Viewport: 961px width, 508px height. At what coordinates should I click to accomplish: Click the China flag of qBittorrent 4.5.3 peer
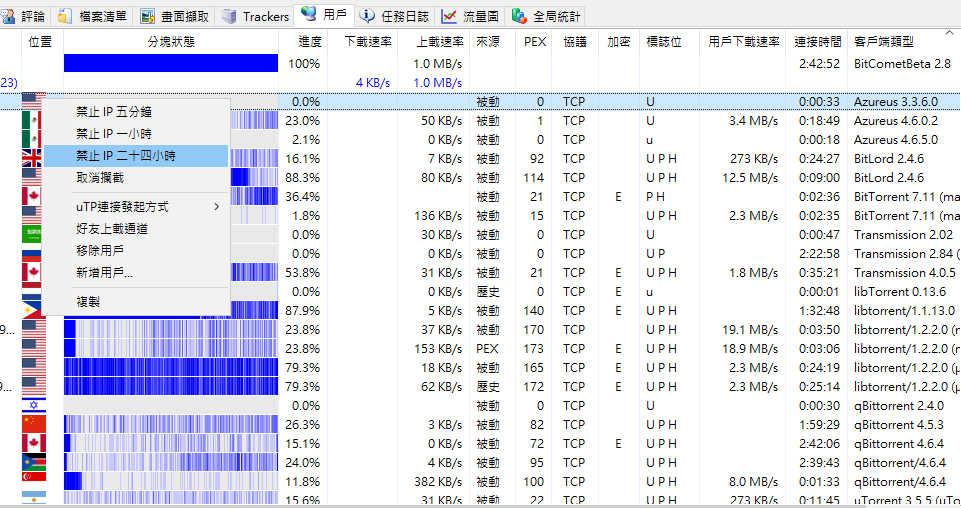pyautogui.click(x=34, y=425)
